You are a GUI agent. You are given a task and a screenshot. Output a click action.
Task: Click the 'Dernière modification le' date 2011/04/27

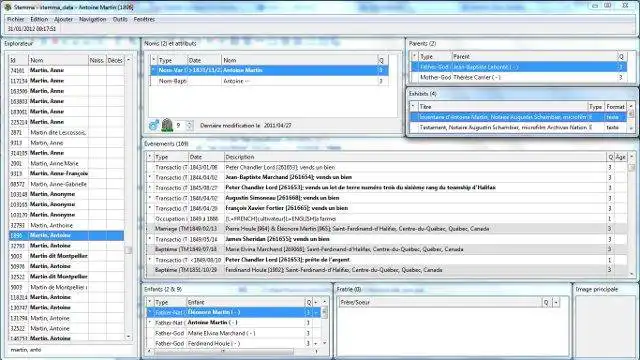point(278,125)
